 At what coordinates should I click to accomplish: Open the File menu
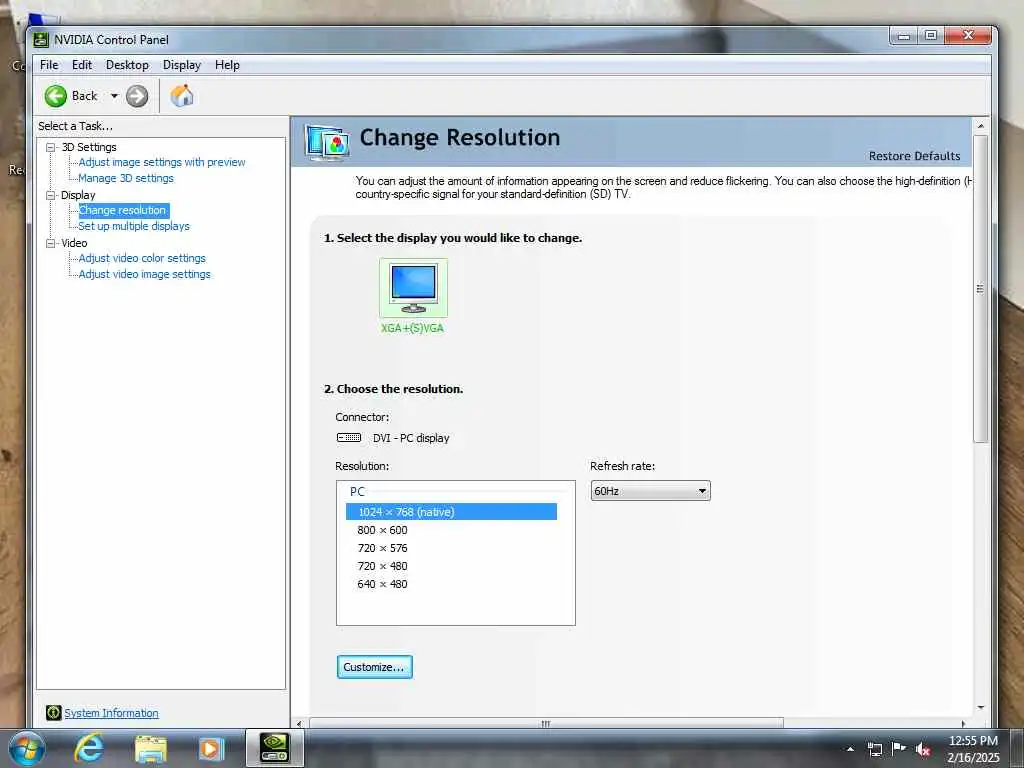click(49, 65)
